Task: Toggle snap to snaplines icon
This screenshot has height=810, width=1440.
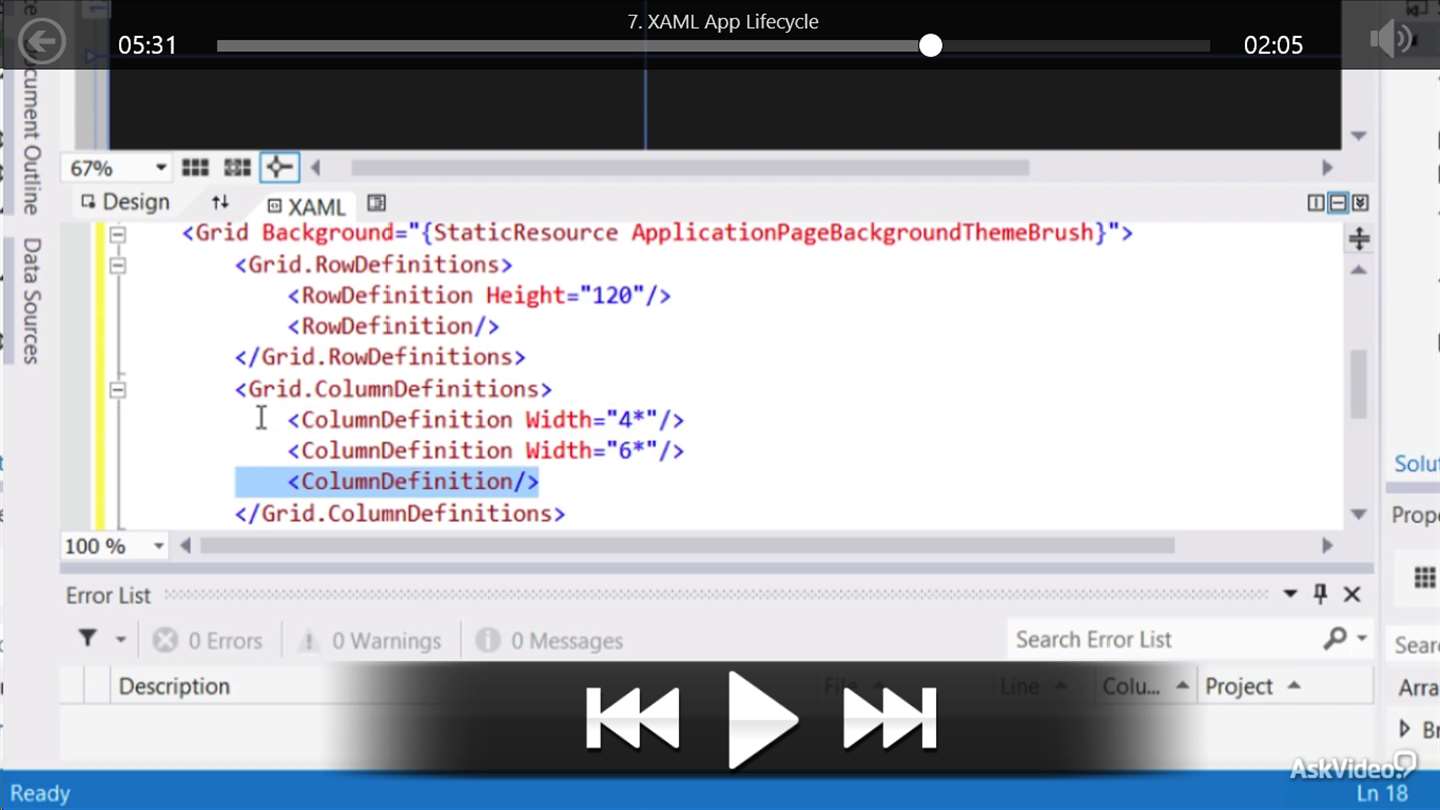Action: click(279, 168)
